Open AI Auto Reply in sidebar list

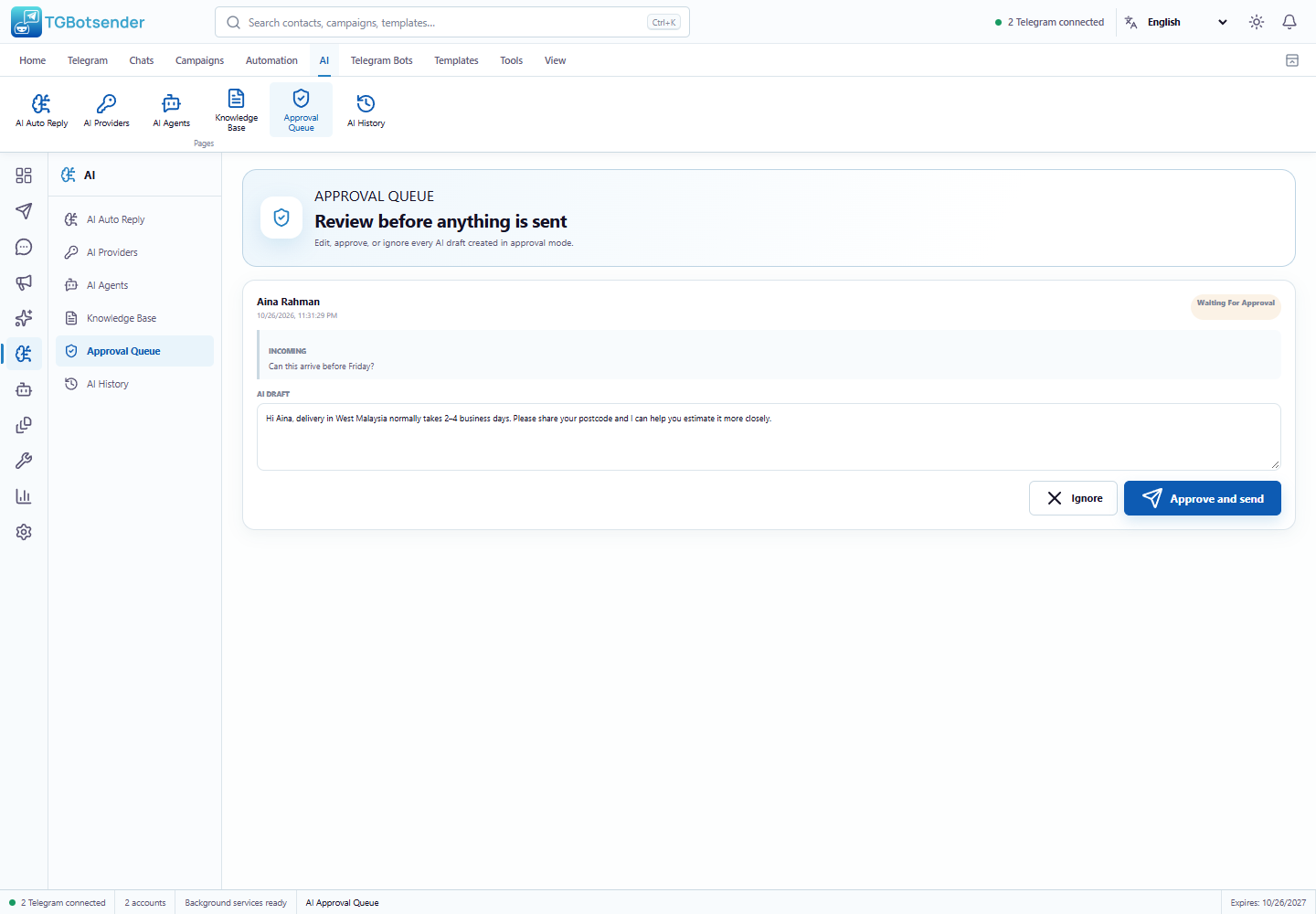coord(134,219)
